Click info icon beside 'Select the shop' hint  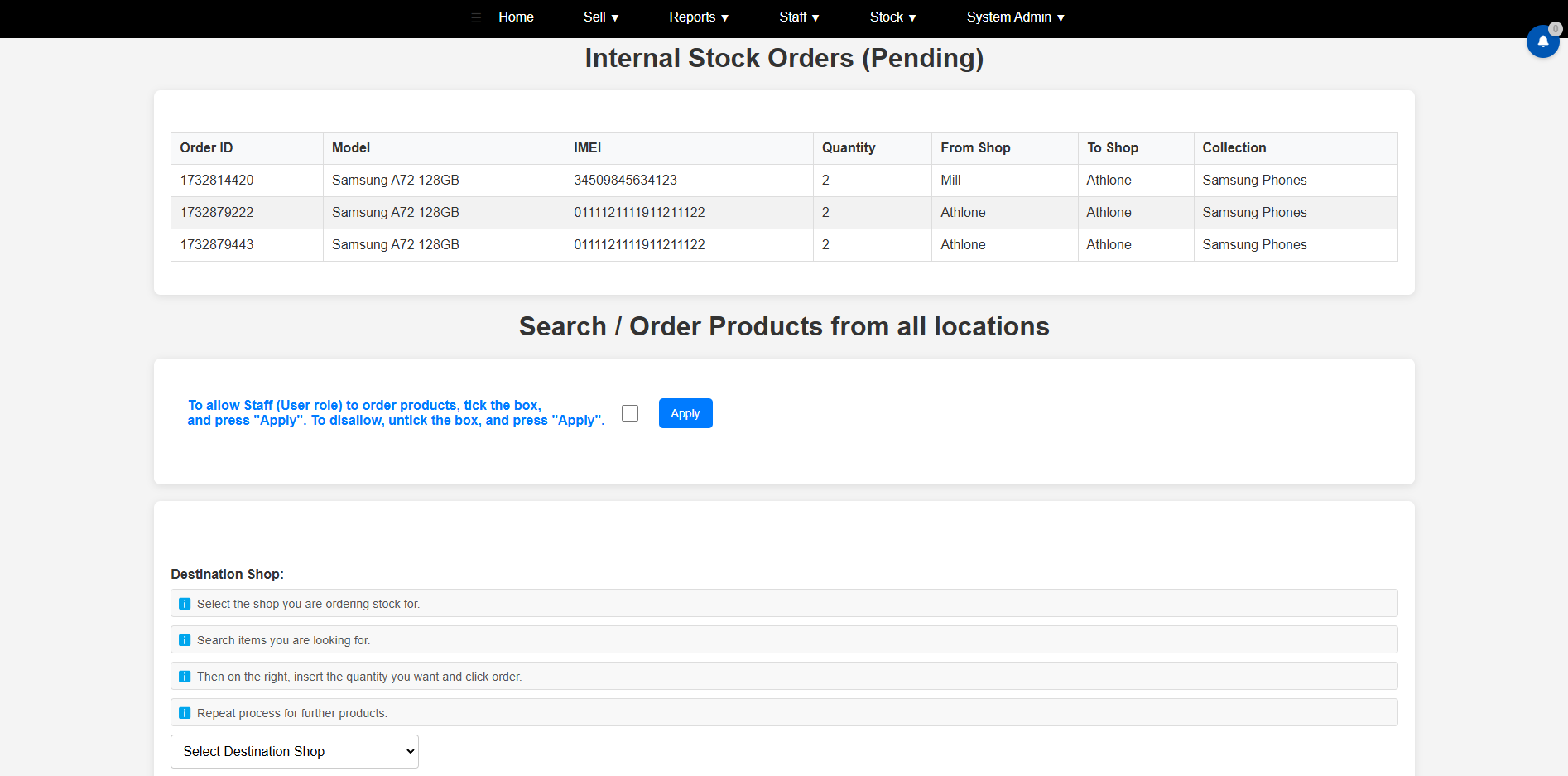[x=185, y=604]
